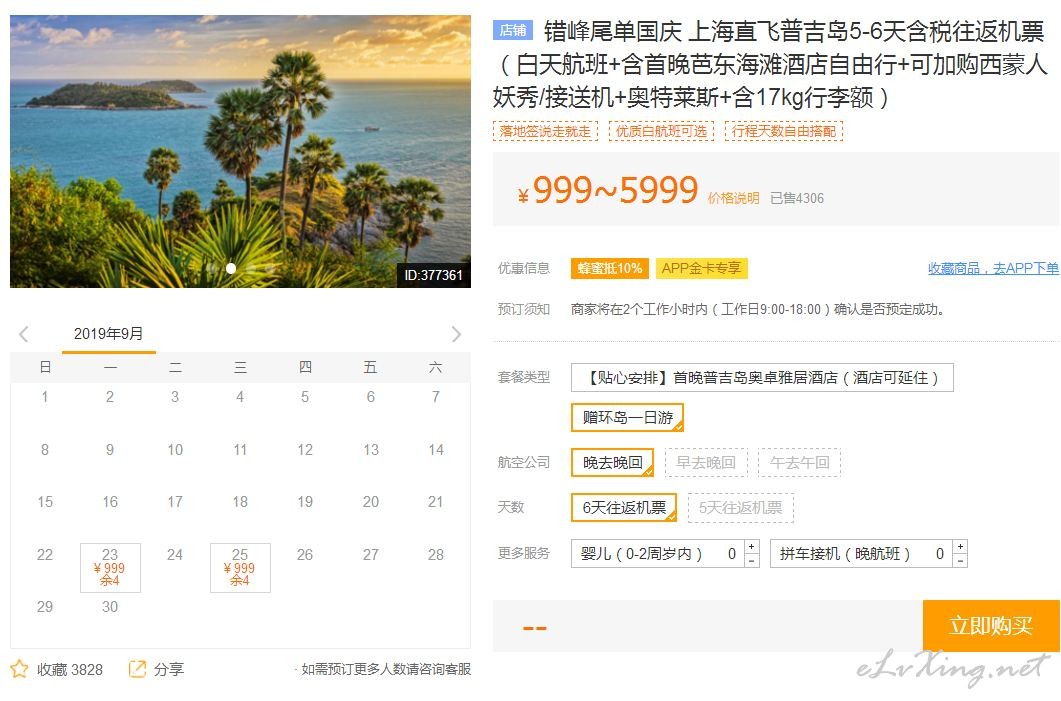Click the 蜂蜜抵10% discount tag
This screenshot has height=701, width=1061.
pyautogui.click(x=610, y=269)
